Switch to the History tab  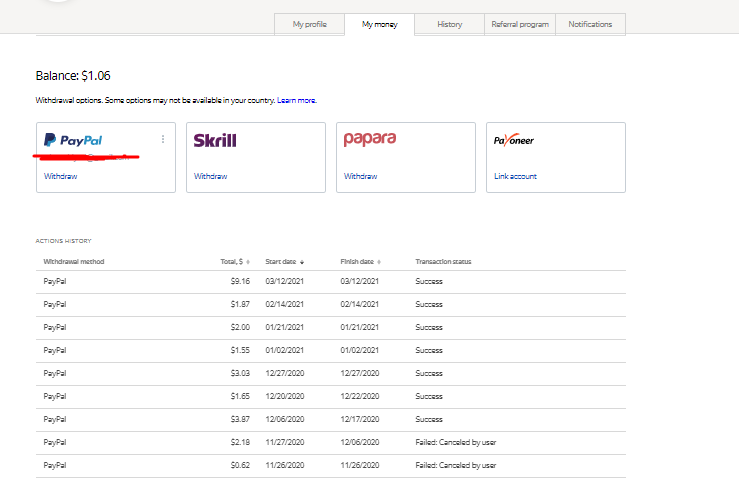[x=450, y=24]
